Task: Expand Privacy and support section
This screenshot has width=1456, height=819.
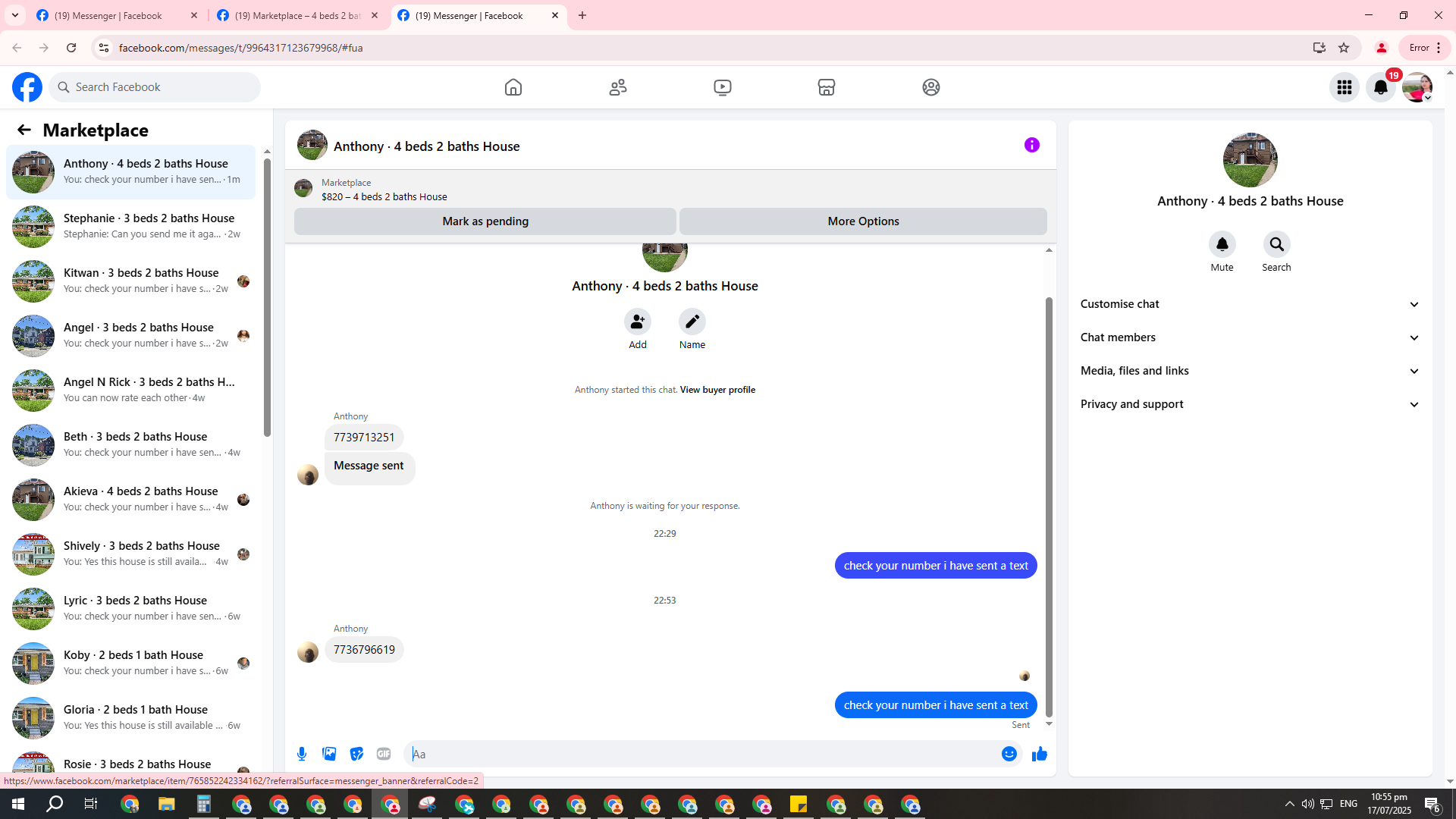Action: [1250, 404]
